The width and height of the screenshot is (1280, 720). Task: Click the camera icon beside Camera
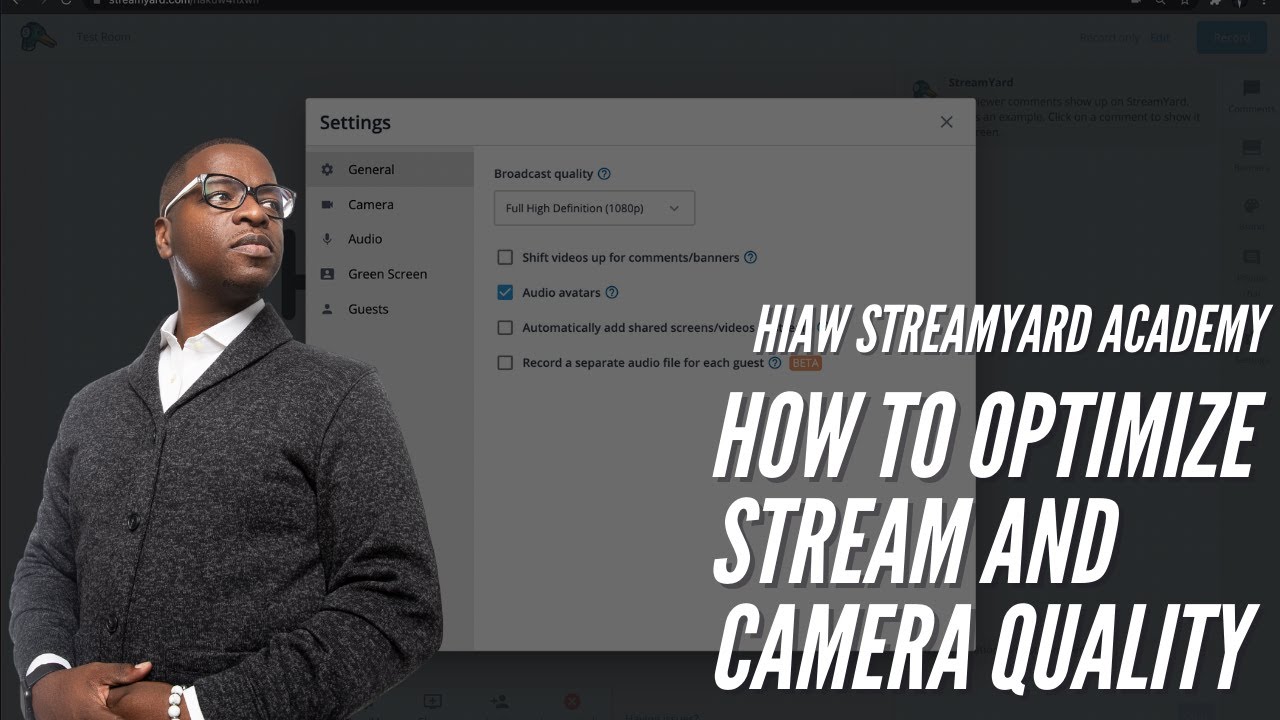click(x=327, y=204)
